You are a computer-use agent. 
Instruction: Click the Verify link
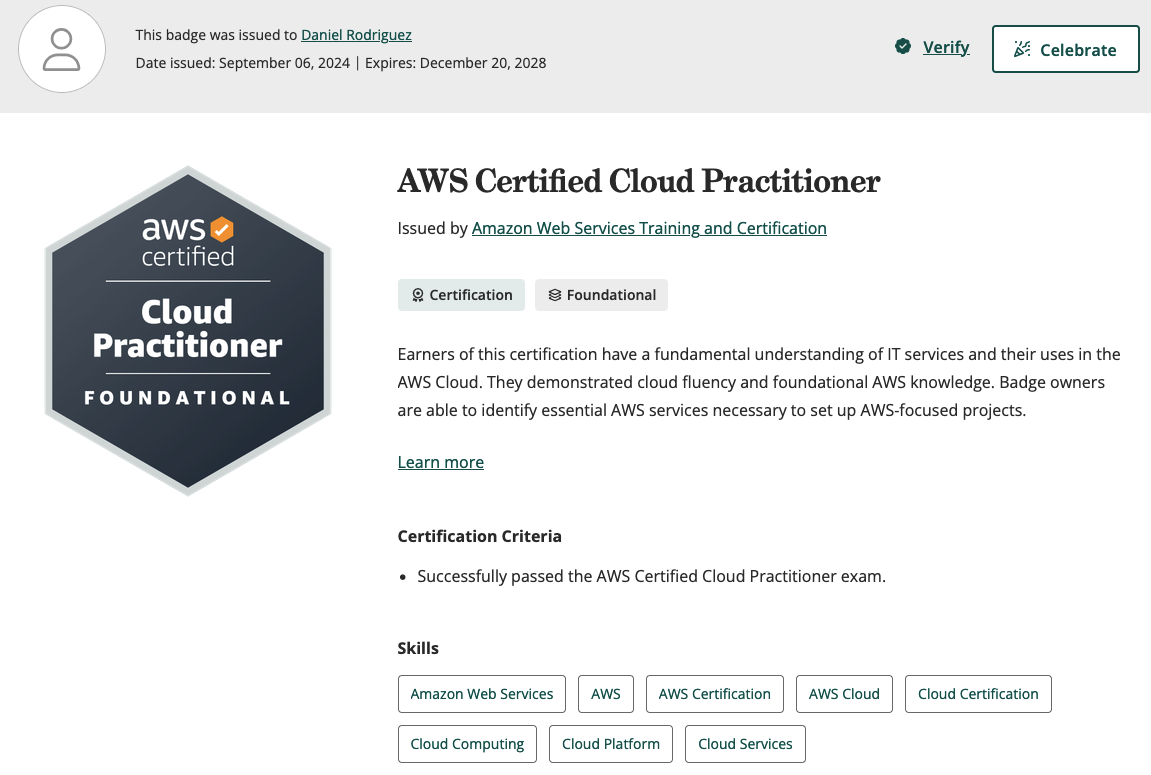click(x=945, y=48)
